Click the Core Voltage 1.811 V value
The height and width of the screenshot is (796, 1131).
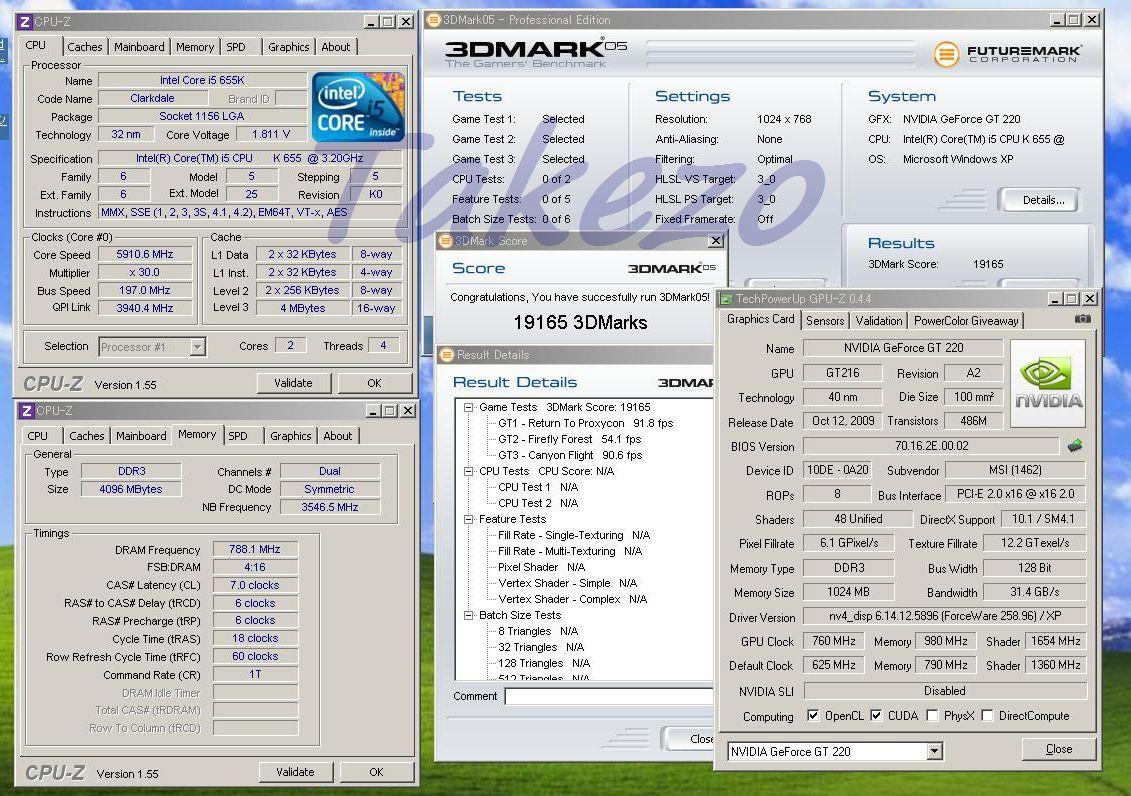pyautogui.click(x=271, y=134)
